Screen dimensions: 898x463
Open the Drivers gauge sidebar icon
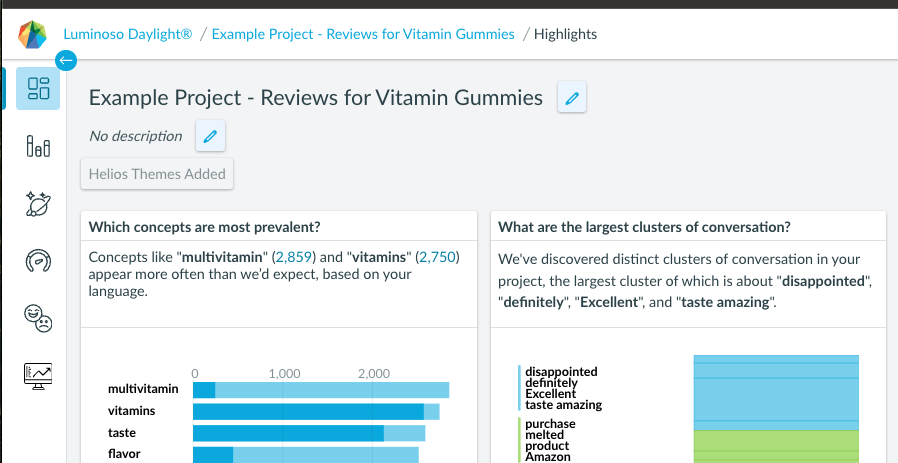click(38, 261)
